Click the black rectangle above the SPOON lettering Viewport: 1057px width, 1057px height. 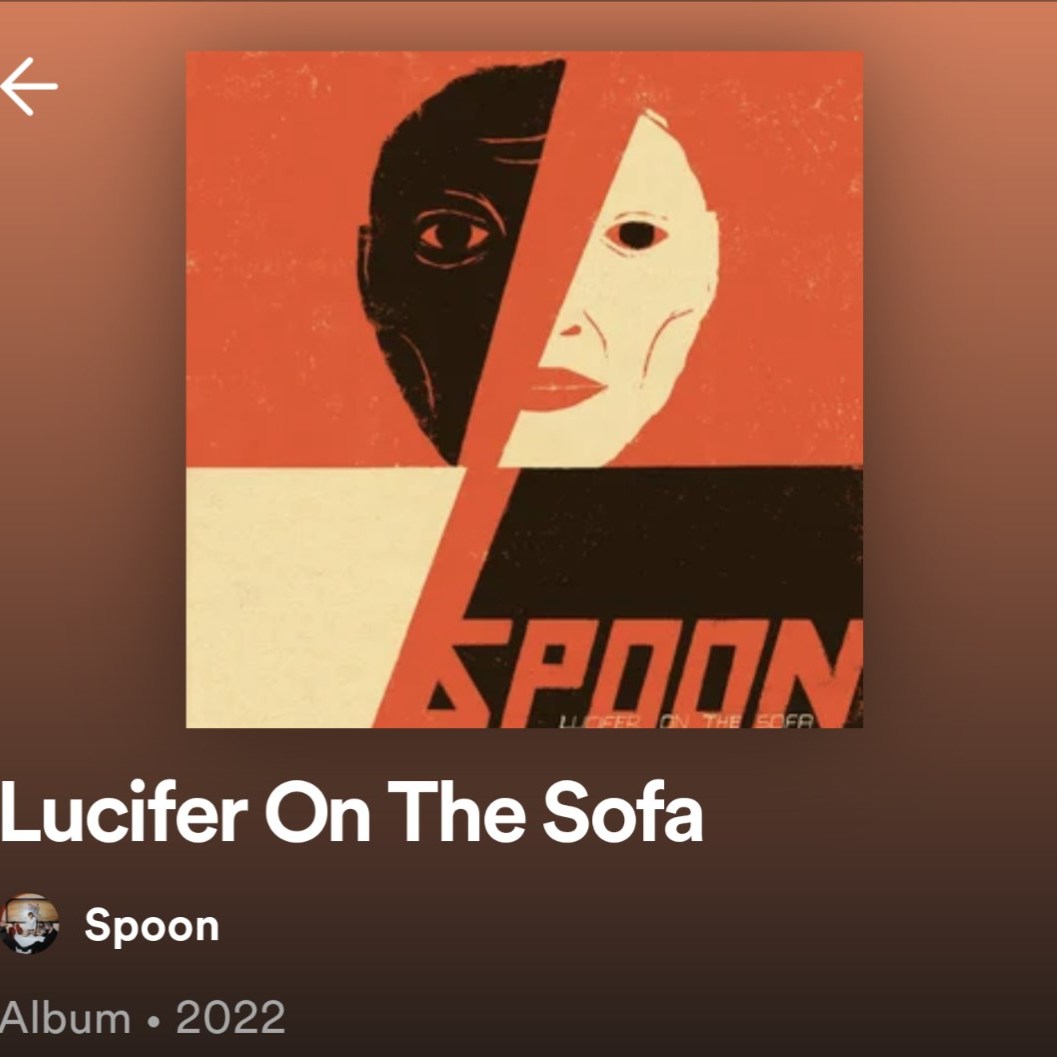coord(680,540)
